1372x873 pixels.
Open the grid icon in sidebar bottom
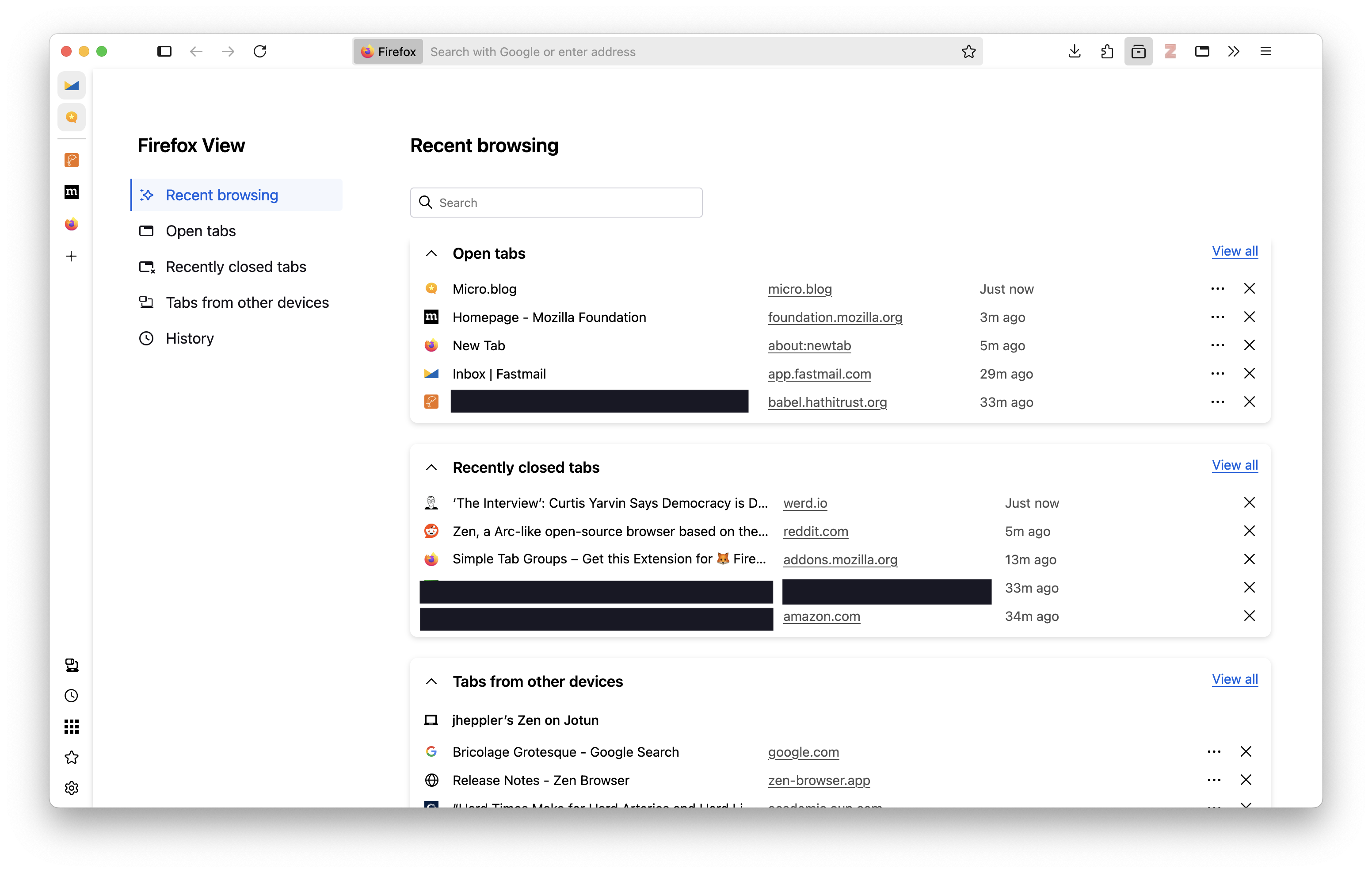[x=71, y=727]
